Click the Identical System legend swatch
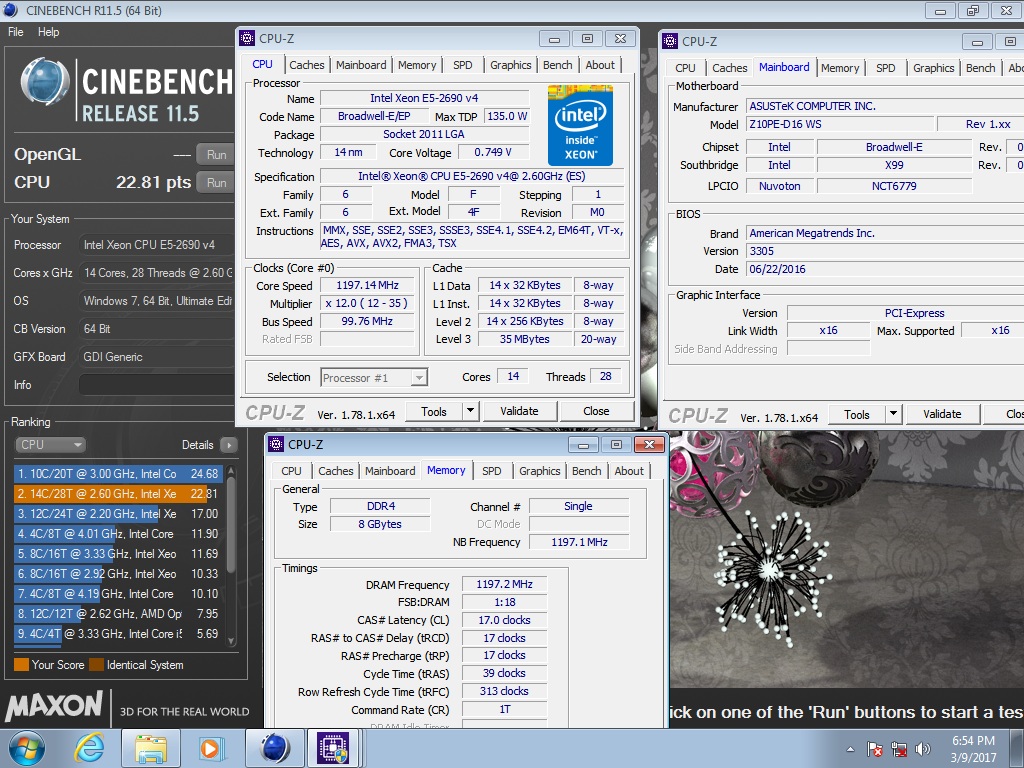This screenshot has width=1024, height=768. coord(97,665)
